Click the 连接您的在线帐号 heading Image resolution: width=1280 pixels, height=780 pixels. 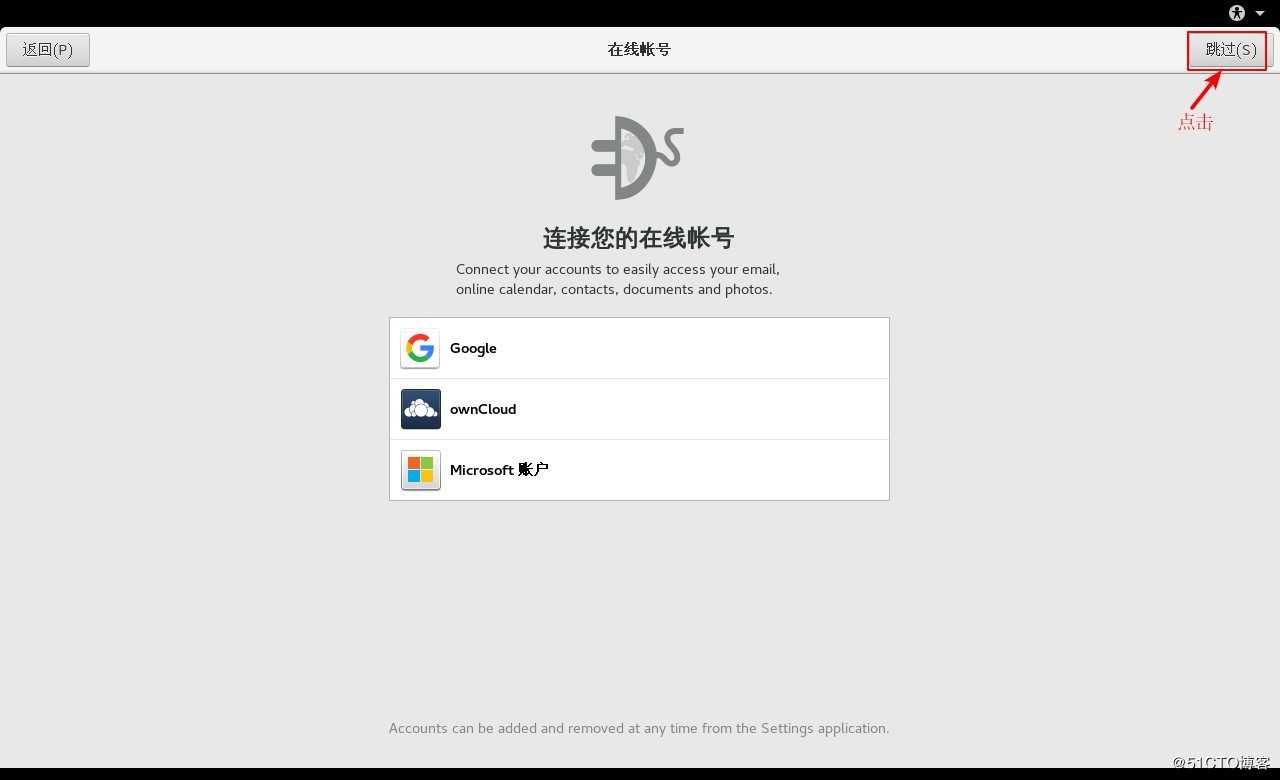coord(639,238)
